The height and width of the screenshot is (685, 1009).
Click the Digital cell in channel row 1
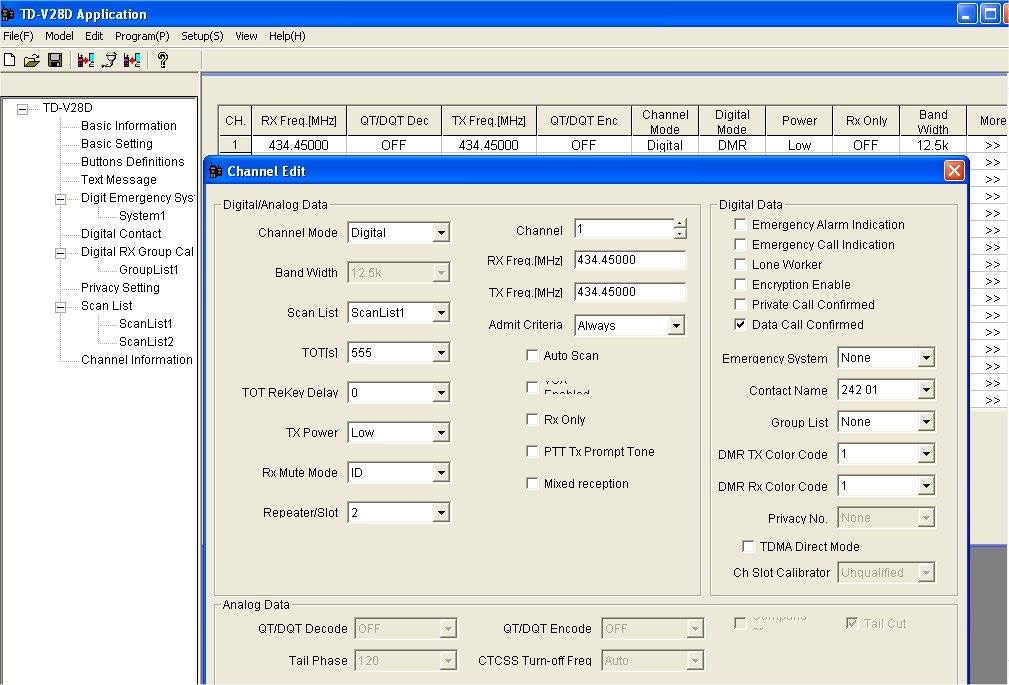click(665, 145)
